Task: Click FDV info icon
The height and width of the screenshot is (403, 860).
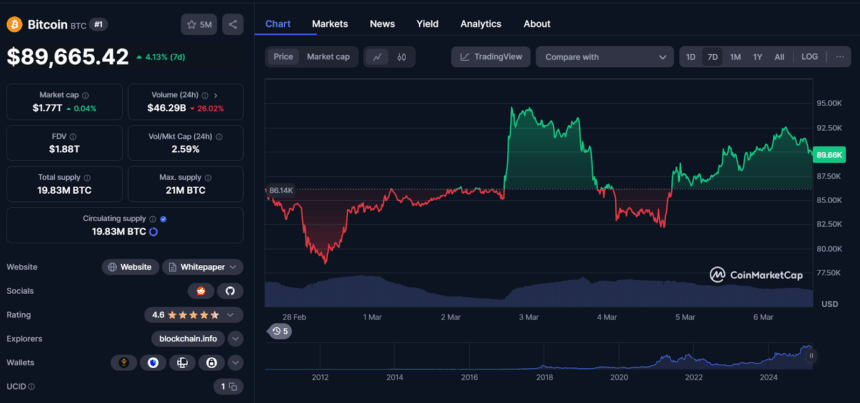Action: 73,137
